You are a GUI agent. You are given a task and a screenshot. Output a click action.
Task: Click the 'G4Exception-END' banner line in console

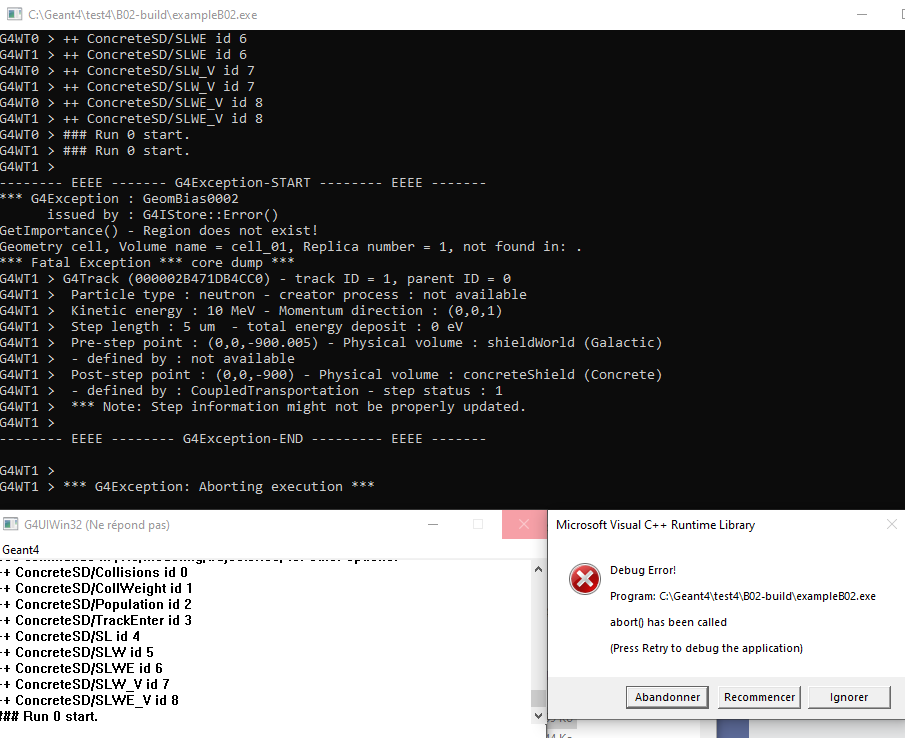(243, 439)
